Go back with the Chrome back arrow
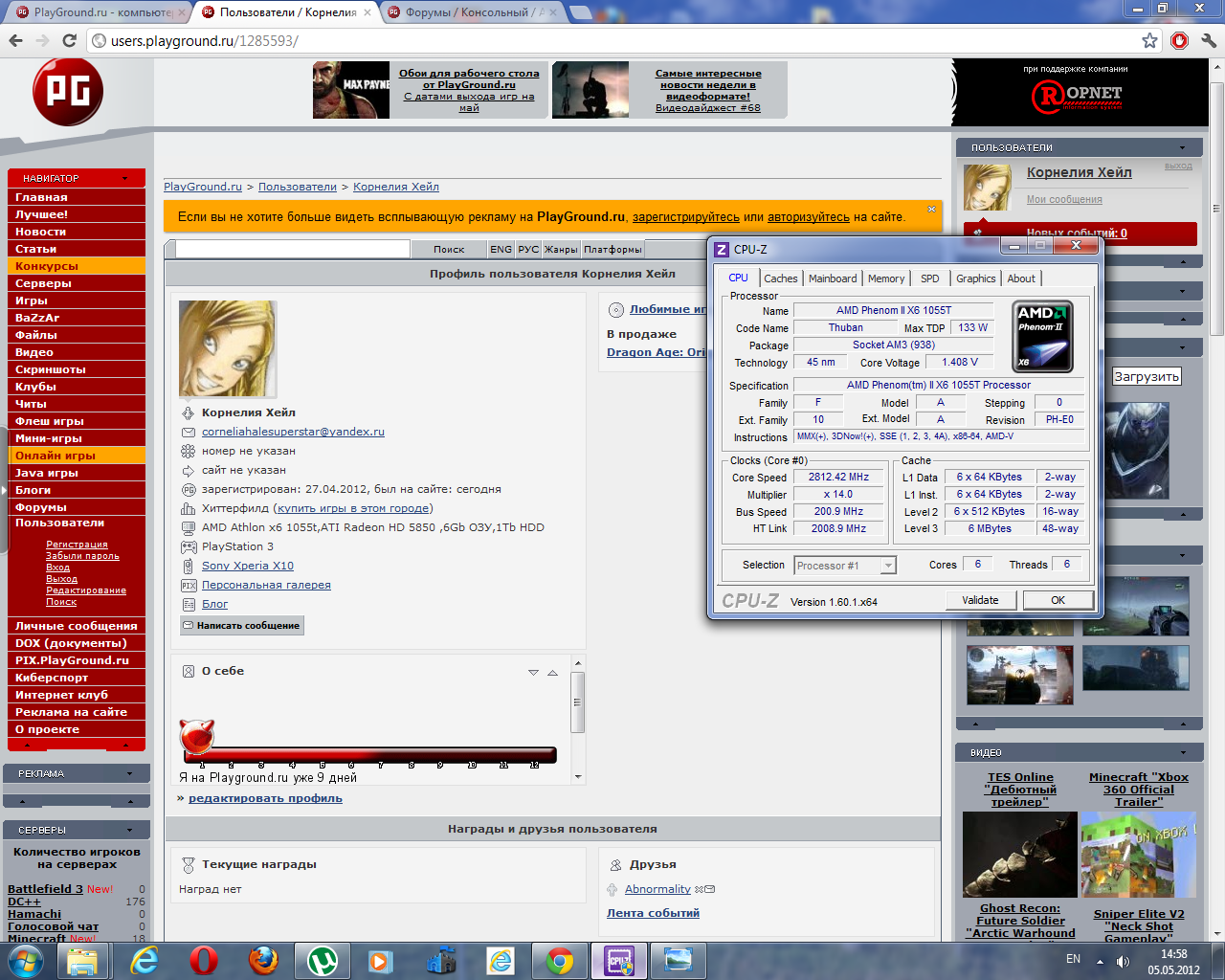The image size is (1225, 980). pos(15,40)
